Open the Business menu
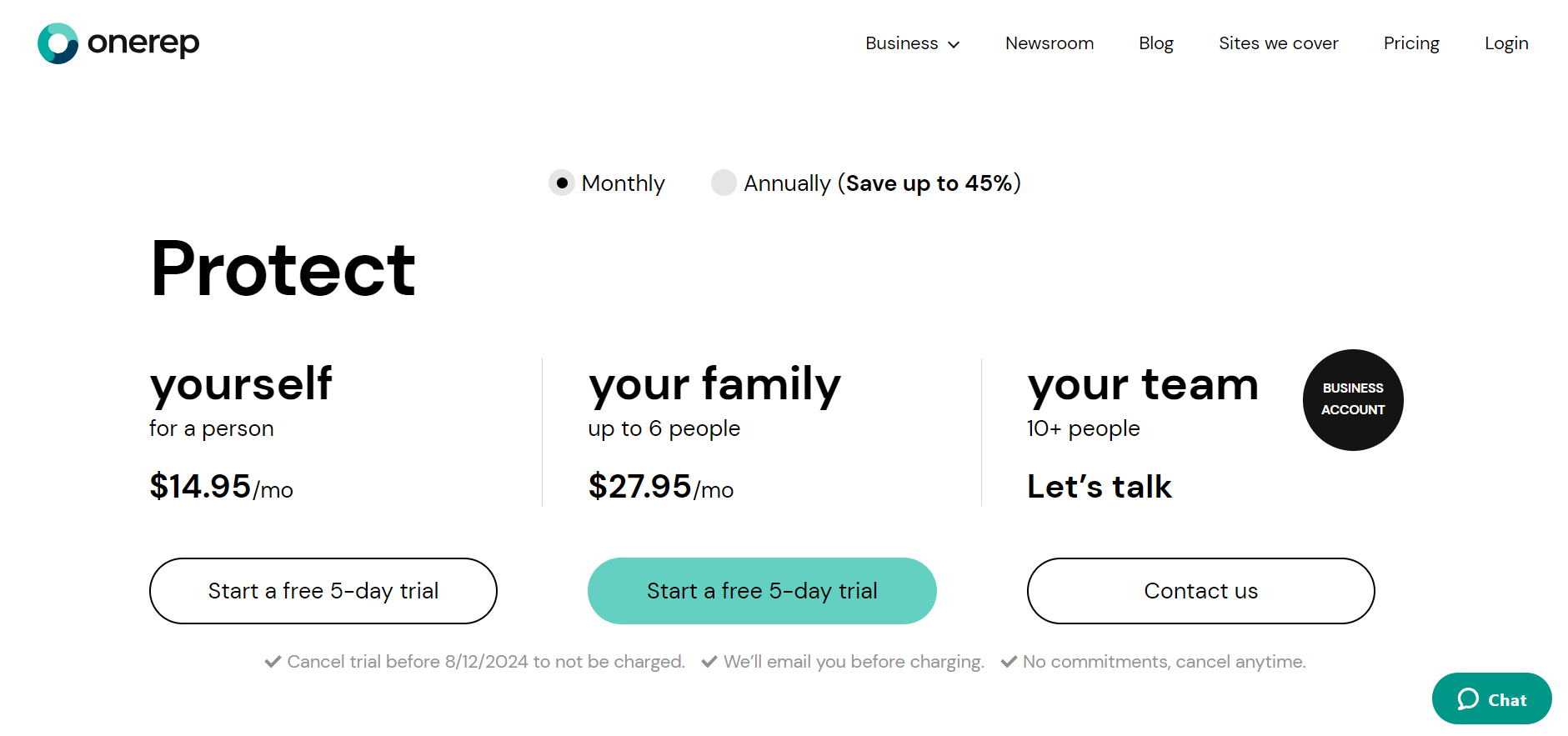 [x=901, y=43]
